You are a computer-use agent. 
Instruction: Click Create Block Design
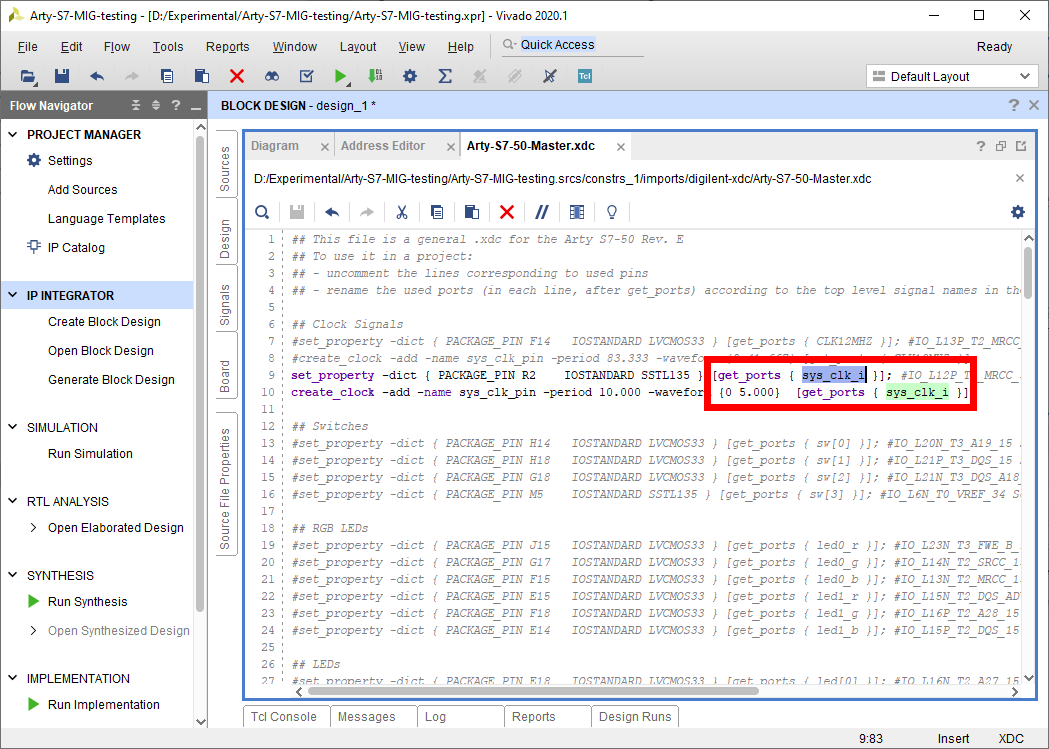(x=104, y=322)
